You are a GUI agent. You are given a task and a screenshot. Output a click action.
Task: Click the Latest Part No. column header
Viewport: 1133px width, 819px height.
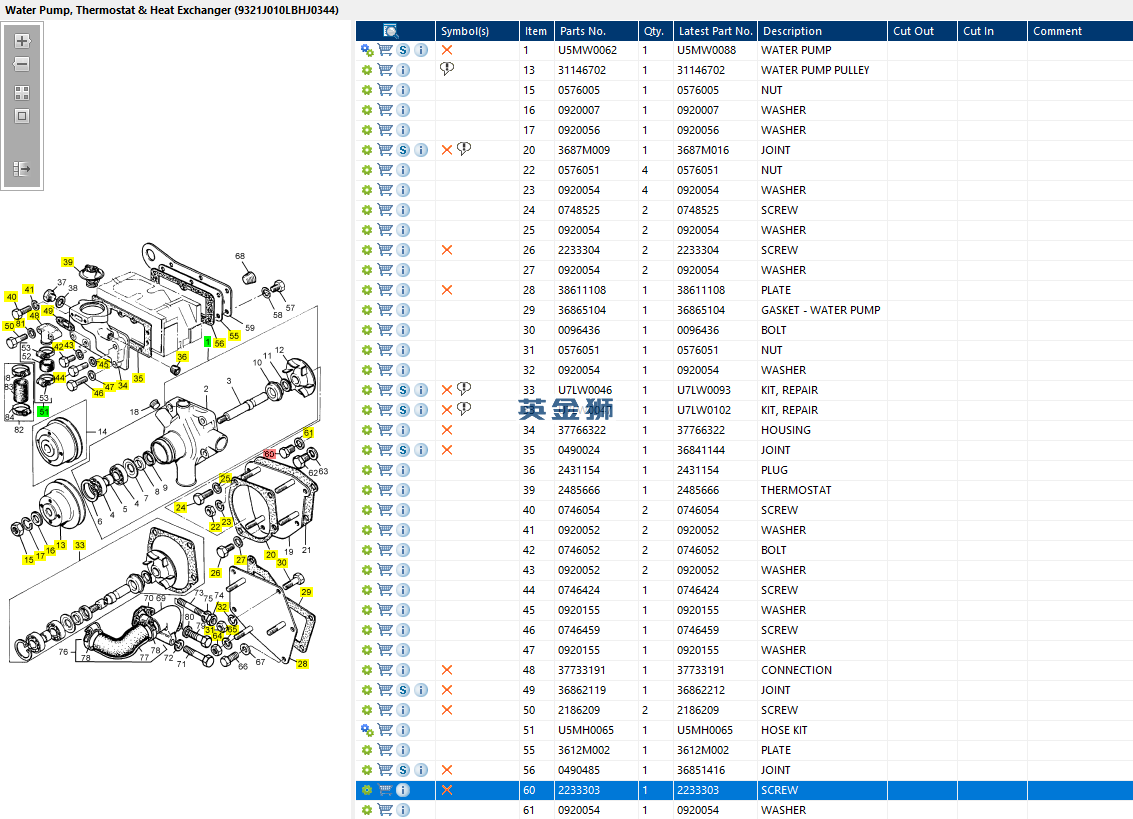(x=714, y=31)
